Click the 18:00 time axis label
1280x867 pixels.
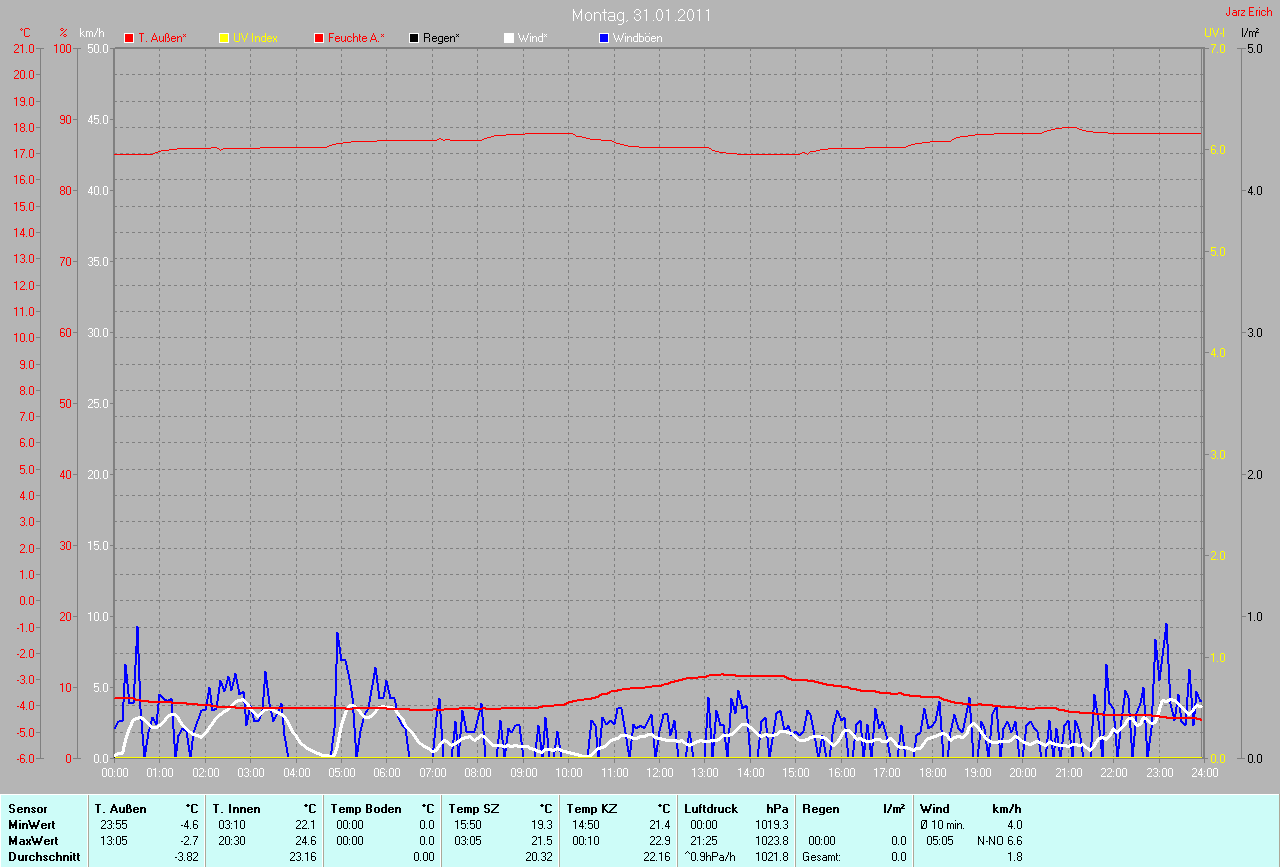932,773
